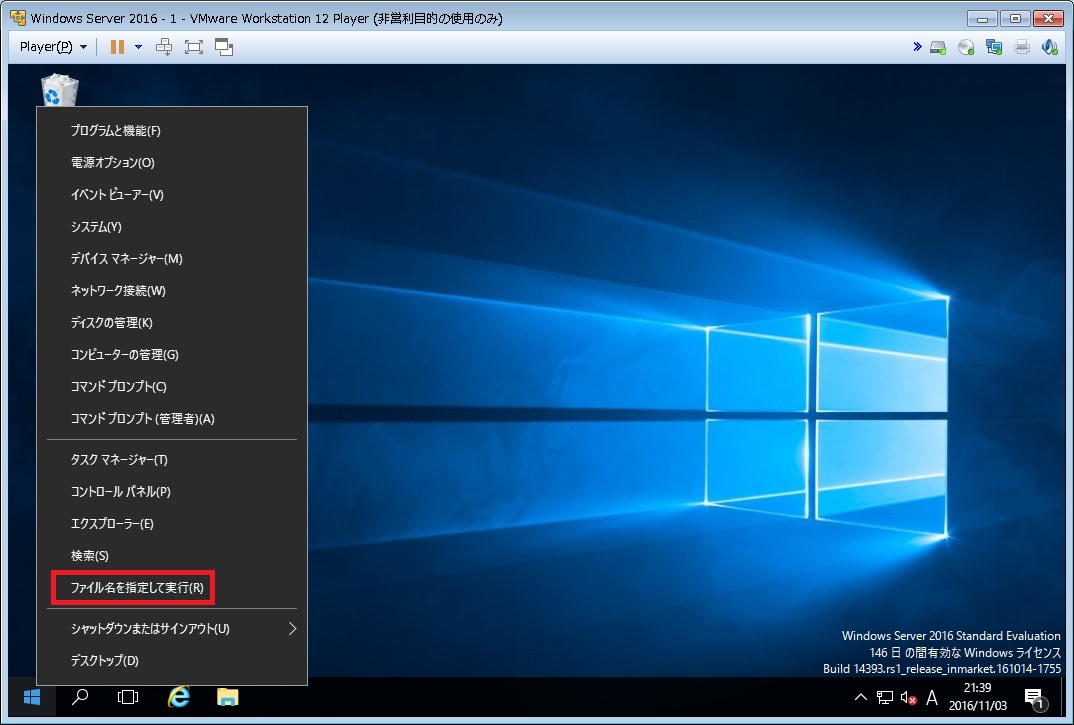Open File Explorer from taskbar
This screenshot has width=1074, height=725.
coord(227,698)
